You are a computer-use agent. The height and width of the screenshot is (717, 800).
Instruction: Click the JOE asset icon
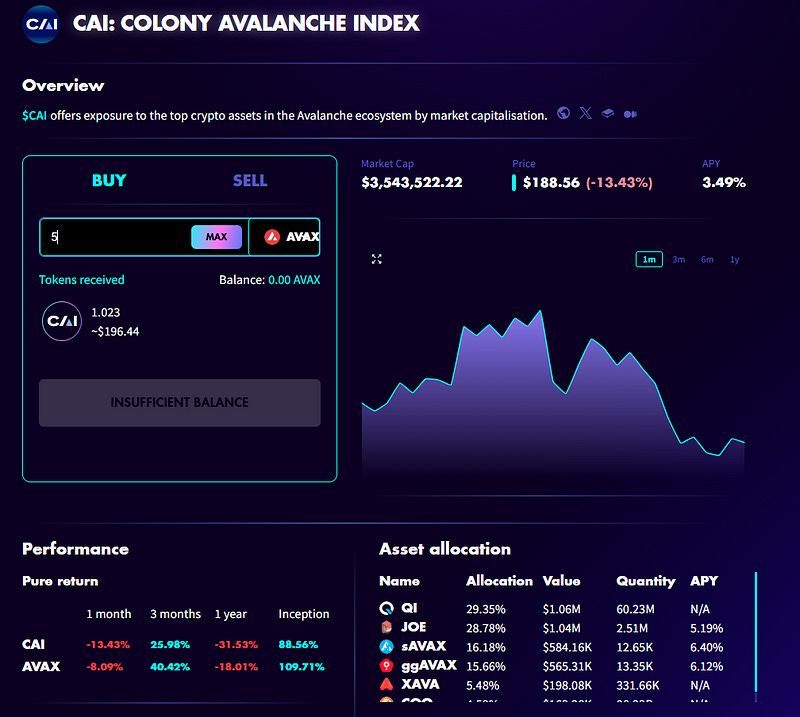(387, 627)
